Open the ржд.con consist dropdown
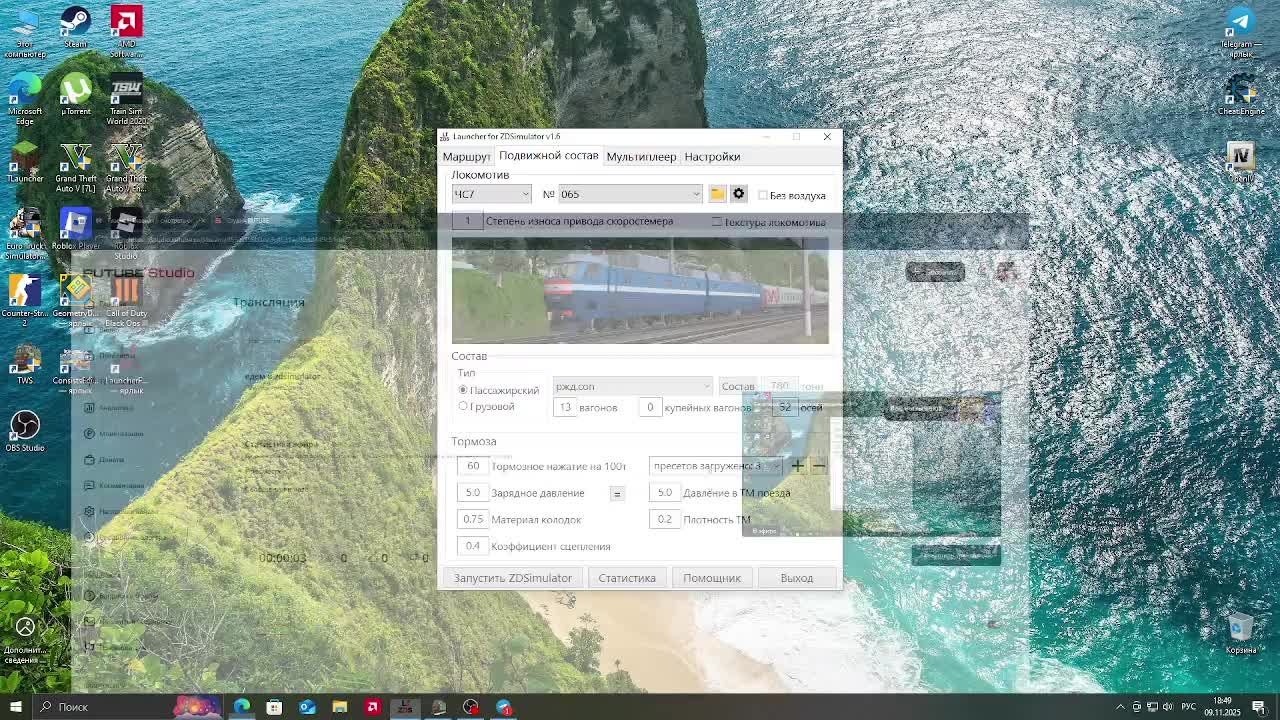Image resolution: width=1280 pixels, height=720 pixels. pyautogui.click(x=632, y=386)
